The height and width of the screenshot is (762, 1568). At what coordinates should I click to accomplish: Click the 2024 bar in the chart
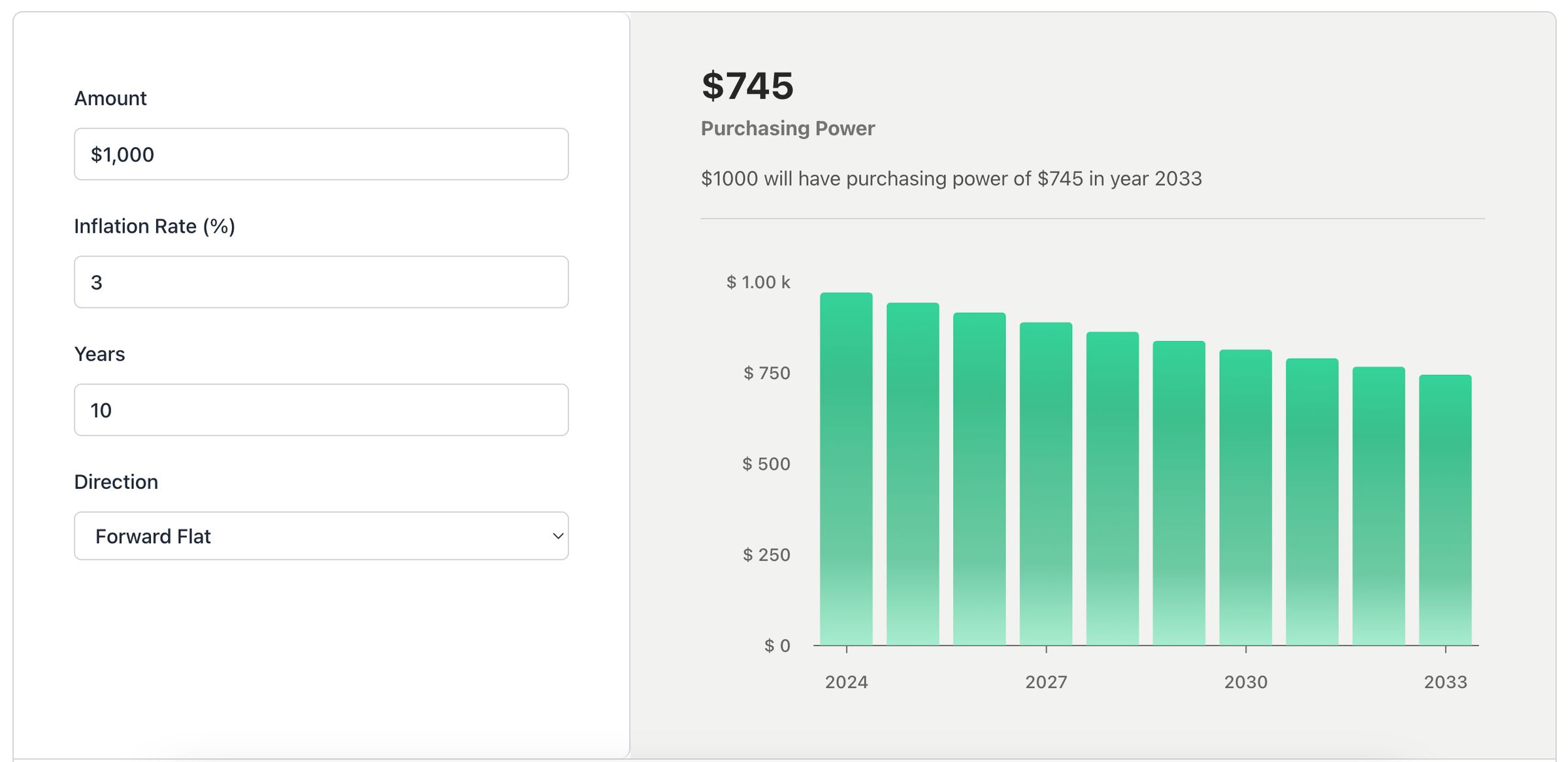(846, 469)
